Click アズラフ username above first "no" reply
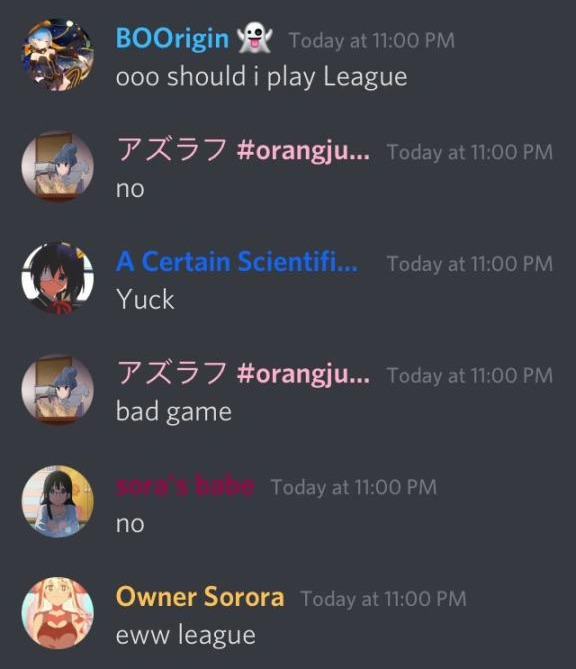 (x=243, y=150)
